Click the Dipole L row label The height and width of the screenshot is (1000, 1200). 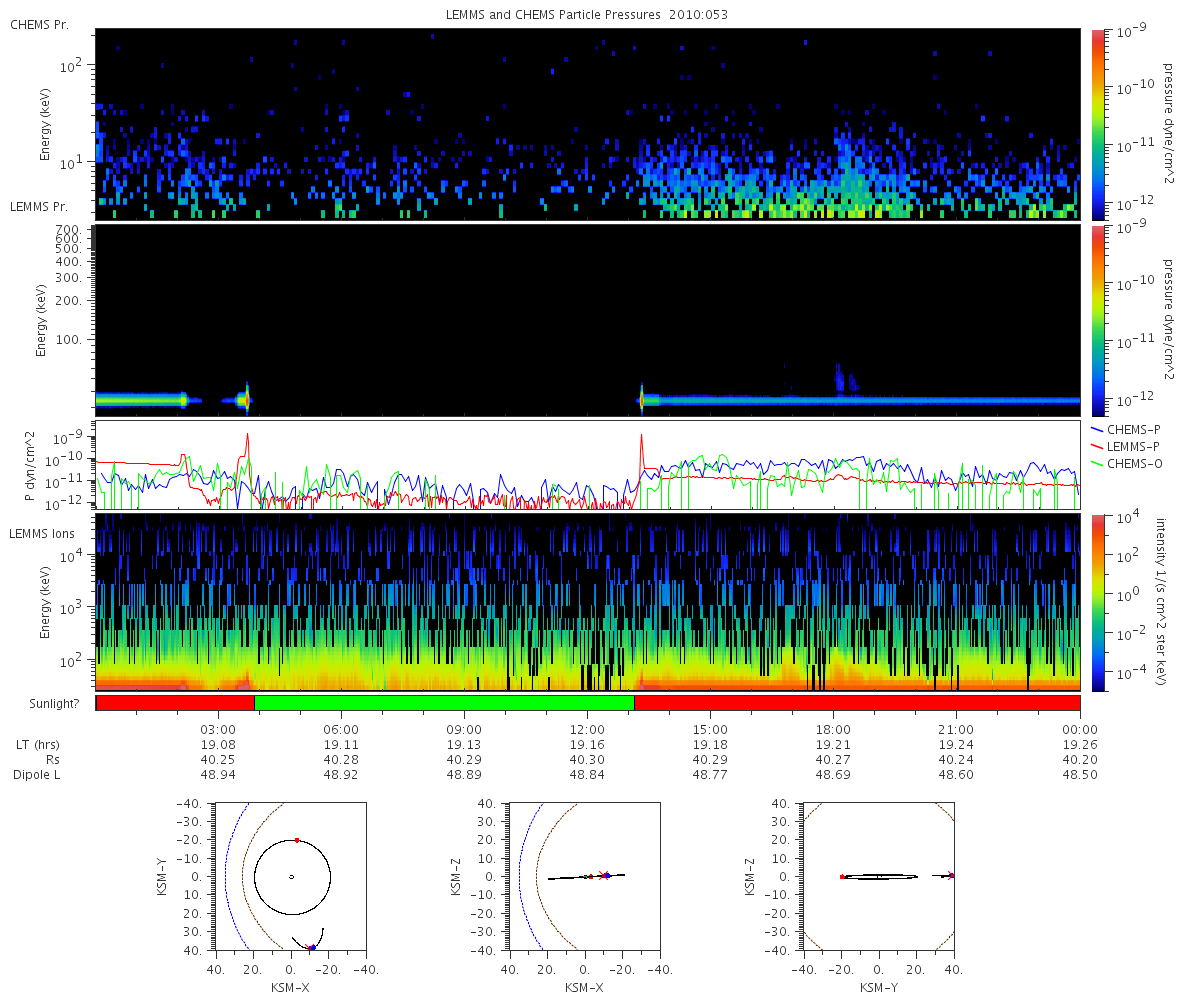click(39, 775)
